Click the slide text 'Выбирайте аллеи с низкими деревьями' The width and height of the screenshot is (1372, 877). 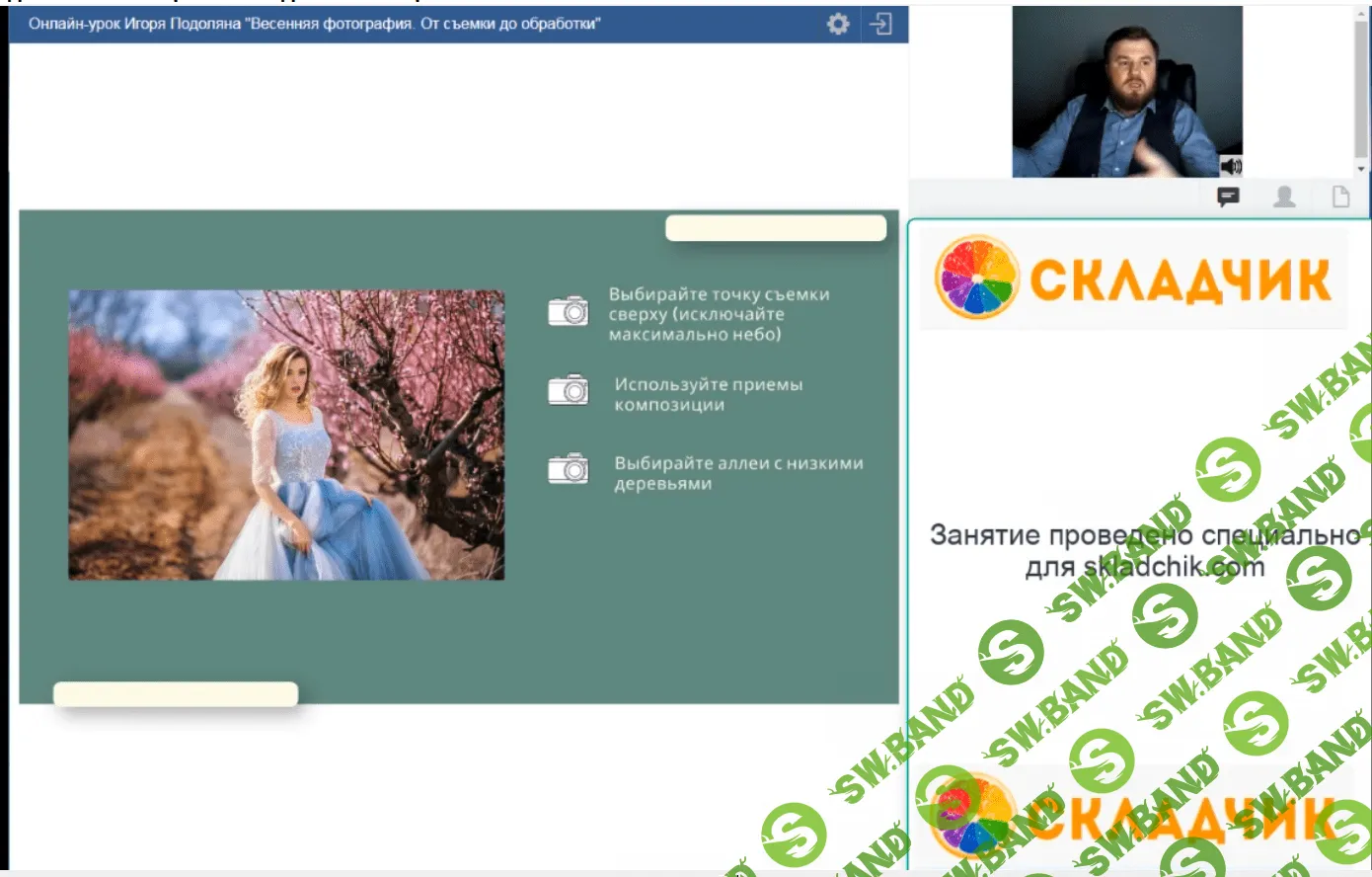[x=737, y=473]
